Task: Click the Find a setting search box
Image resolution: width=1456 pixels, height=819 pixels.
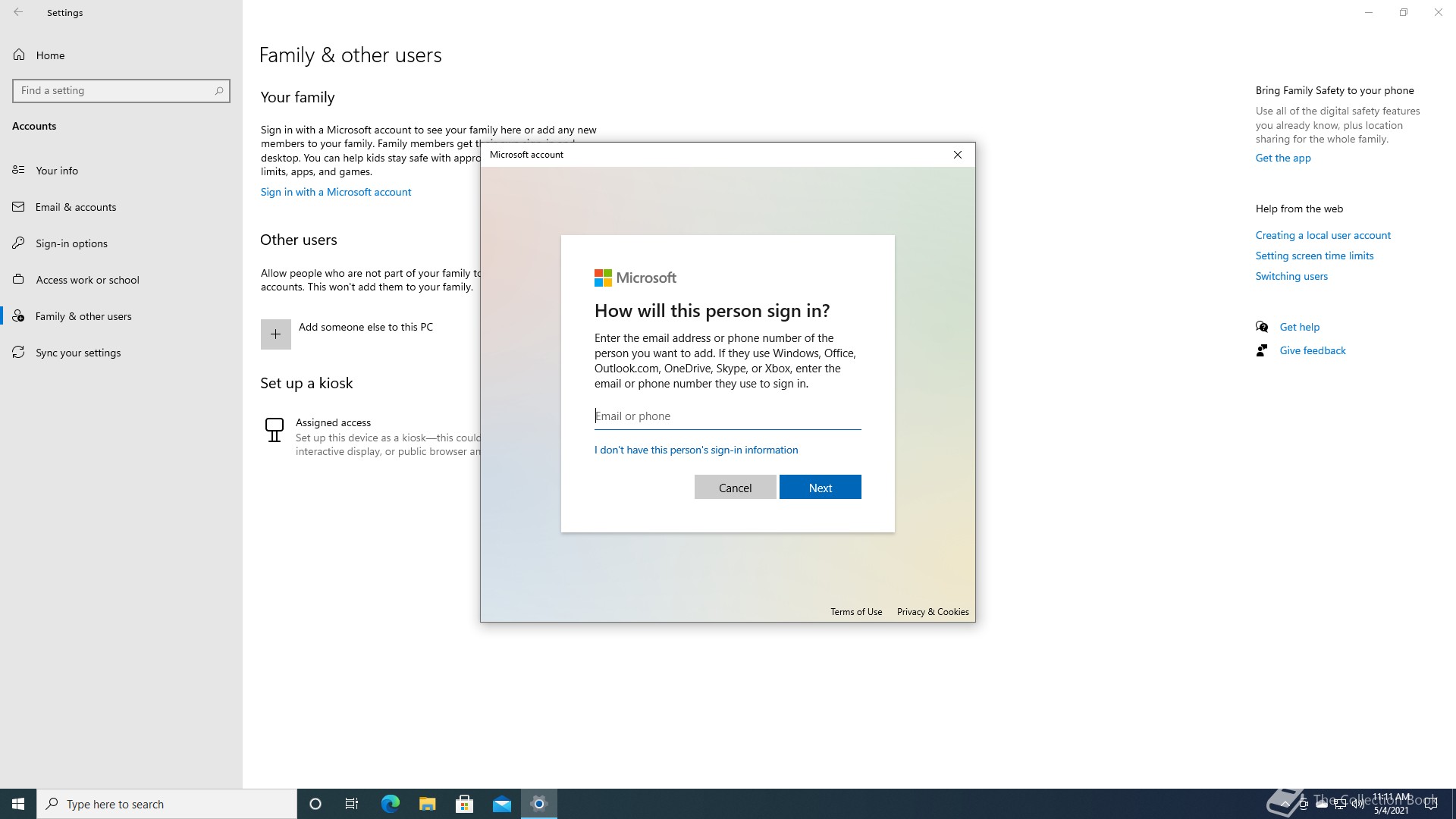Action: click(x=114, y=91)
